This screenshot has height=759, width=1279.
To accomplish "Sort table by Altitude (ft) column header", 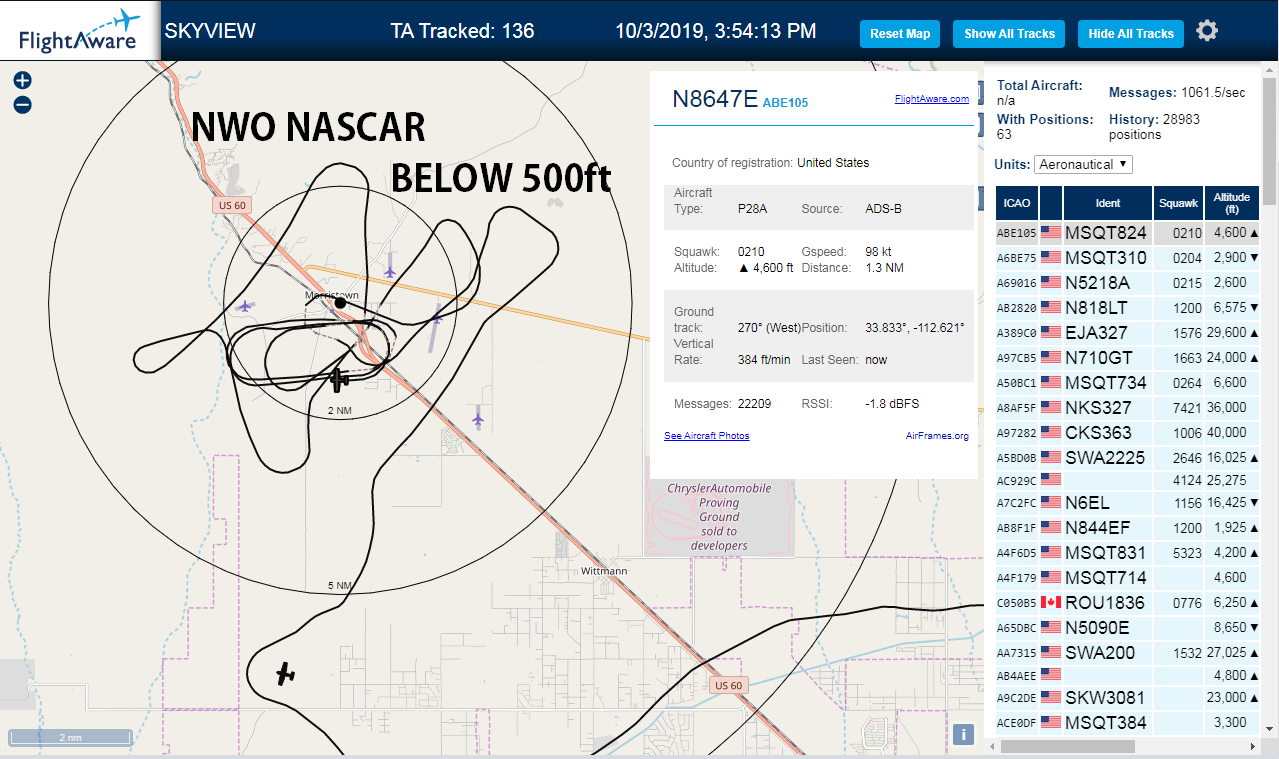I will [1233, 203].
